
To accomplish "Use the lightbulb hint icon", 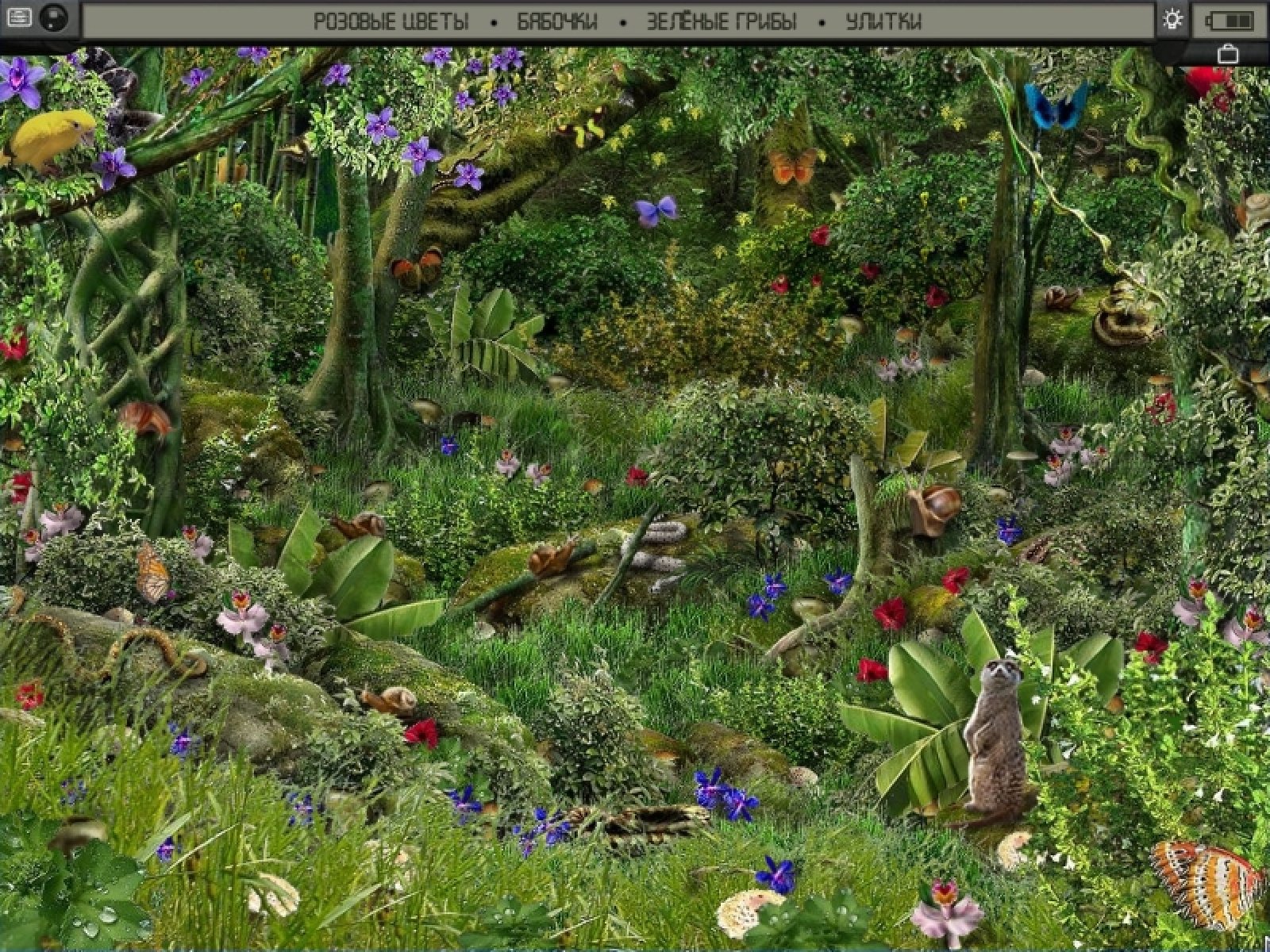I will tap(1172, 20).
